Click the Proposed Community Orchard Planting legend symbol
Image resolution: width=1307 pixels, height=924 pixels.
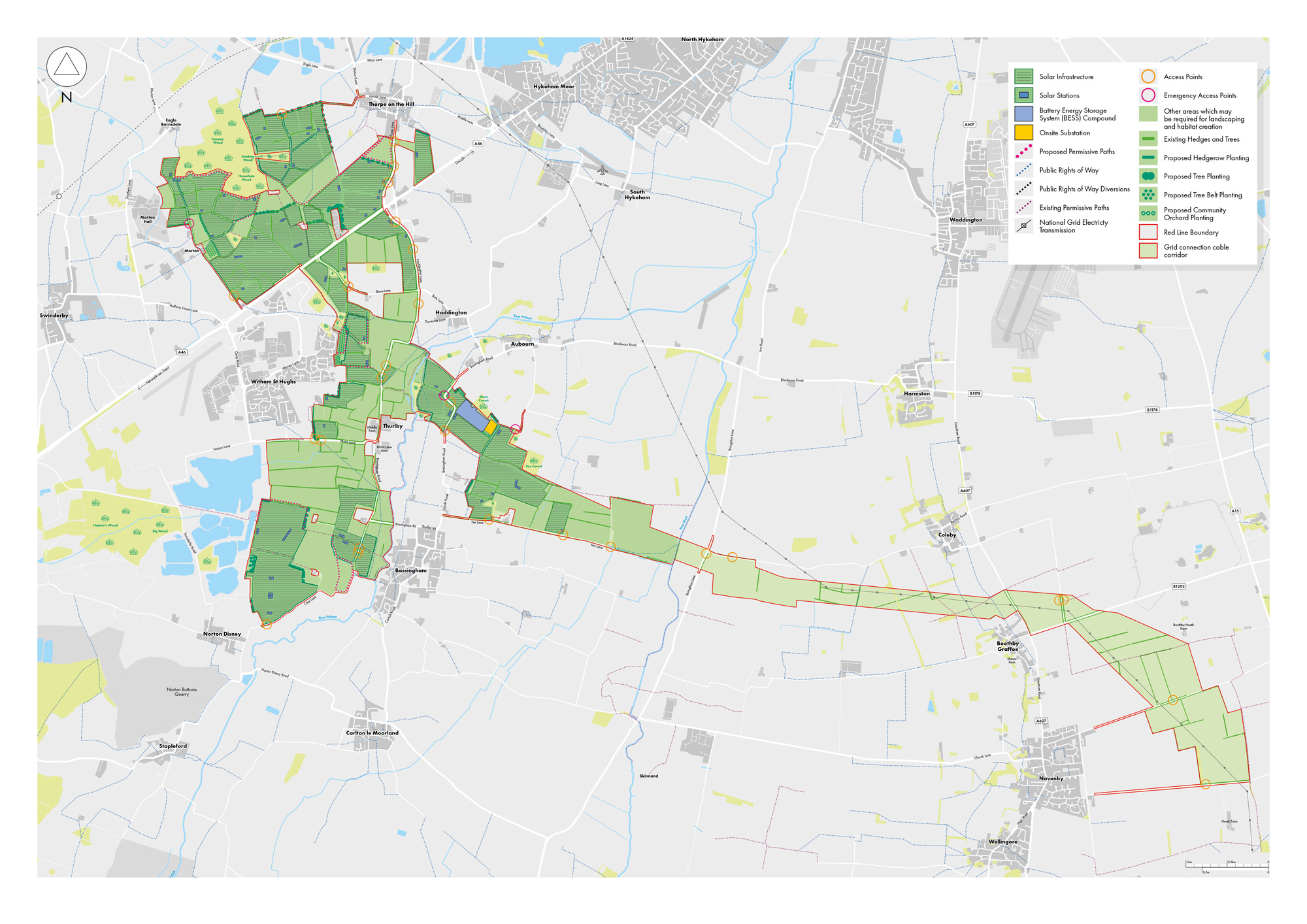[x=1148, y=214]
